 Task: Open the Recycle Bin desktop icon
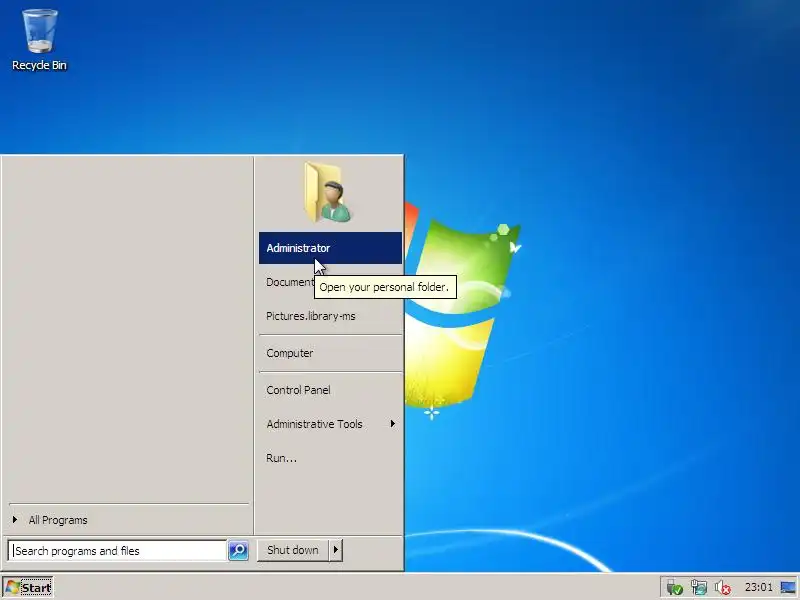tap(39, 40)
